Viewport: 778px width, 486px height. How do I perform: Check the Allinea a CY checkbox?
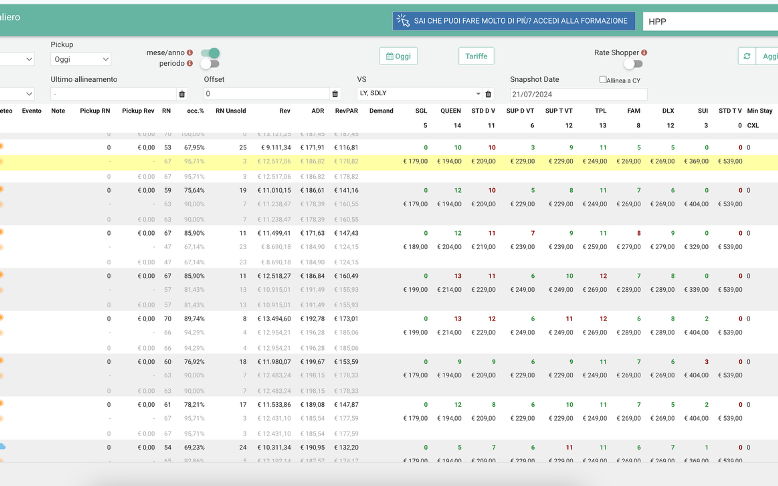(603, 80)
